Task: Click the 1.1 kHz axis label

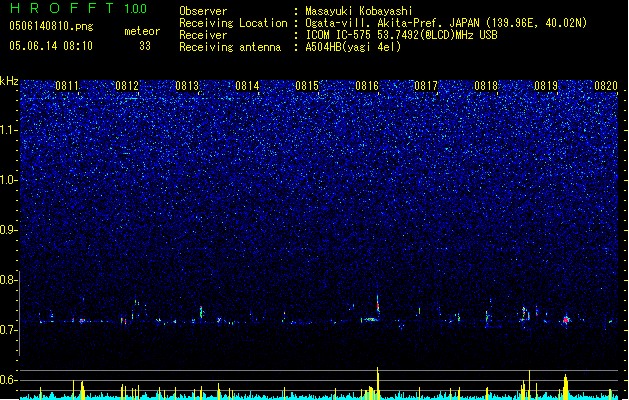Action: pyautogui.click(x=9, y=130)
